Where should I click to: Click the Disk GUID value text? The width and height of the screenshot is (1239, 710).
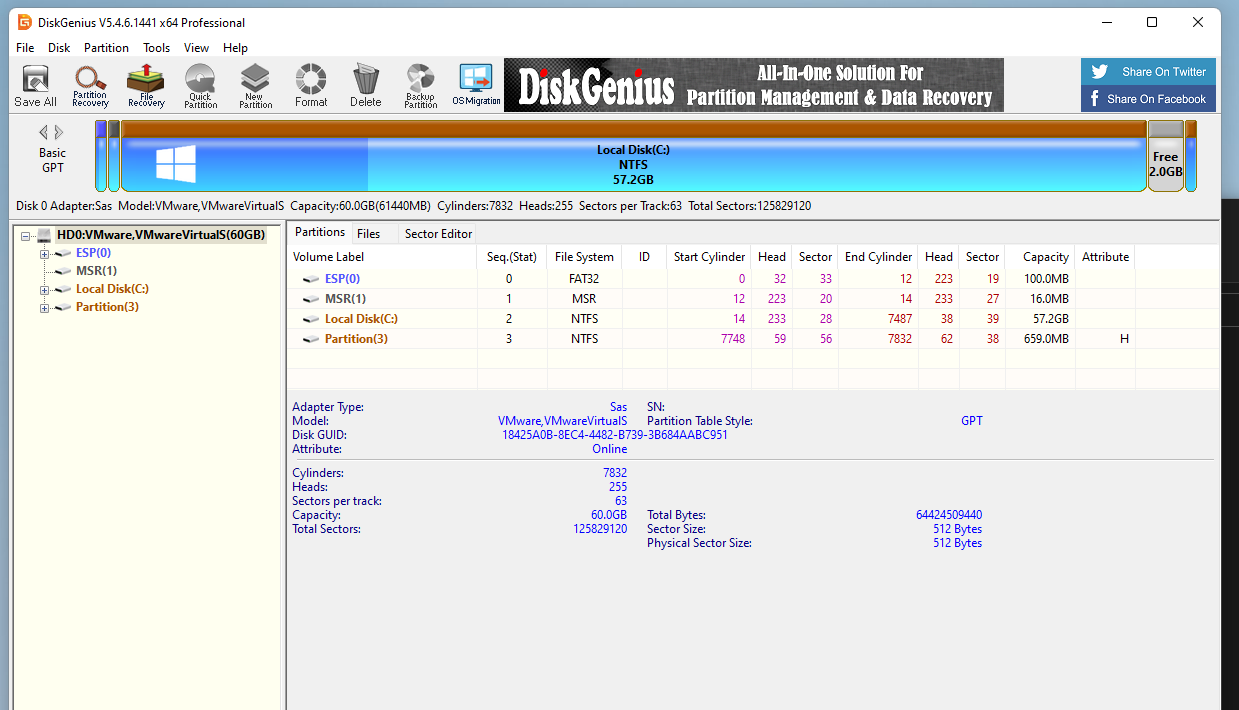[614, 435]
